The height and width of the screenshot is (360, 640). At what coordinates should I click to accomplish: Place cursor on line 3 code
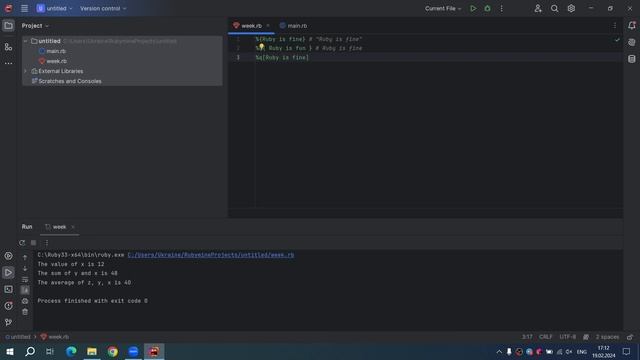pos(282,58)
